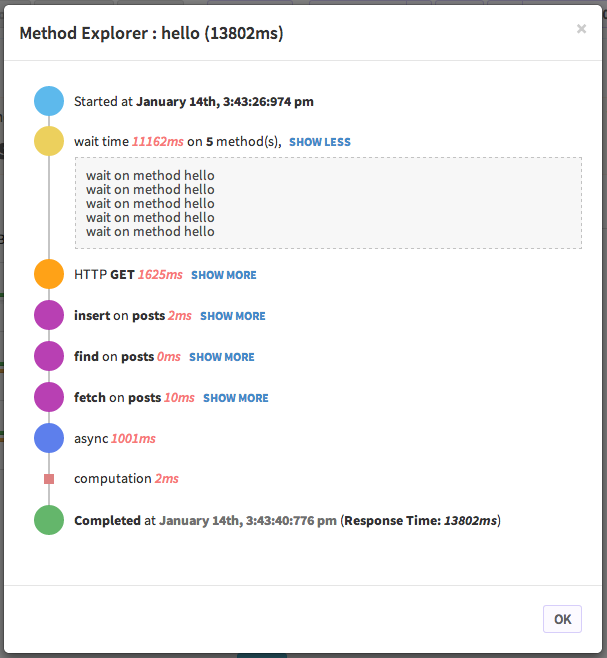
Task: Click the yellow wait time circle
Action: point(49,142)
